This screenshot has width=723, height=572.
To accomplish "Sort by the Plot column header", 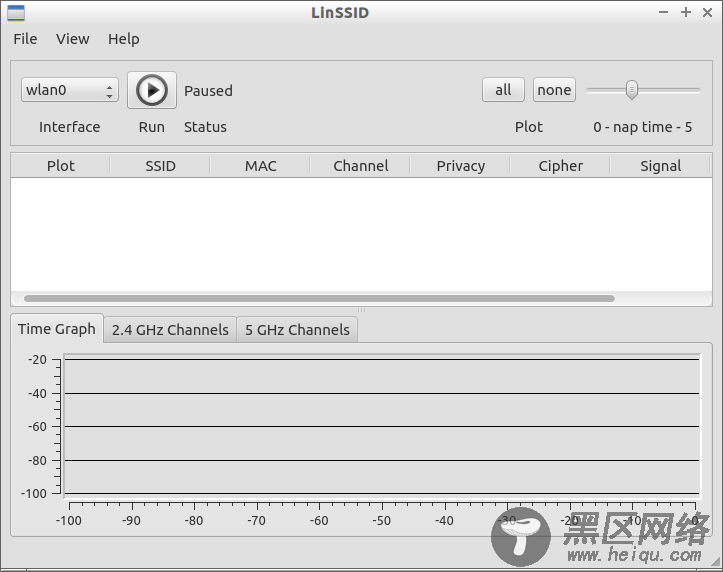I will coord(60,166).
